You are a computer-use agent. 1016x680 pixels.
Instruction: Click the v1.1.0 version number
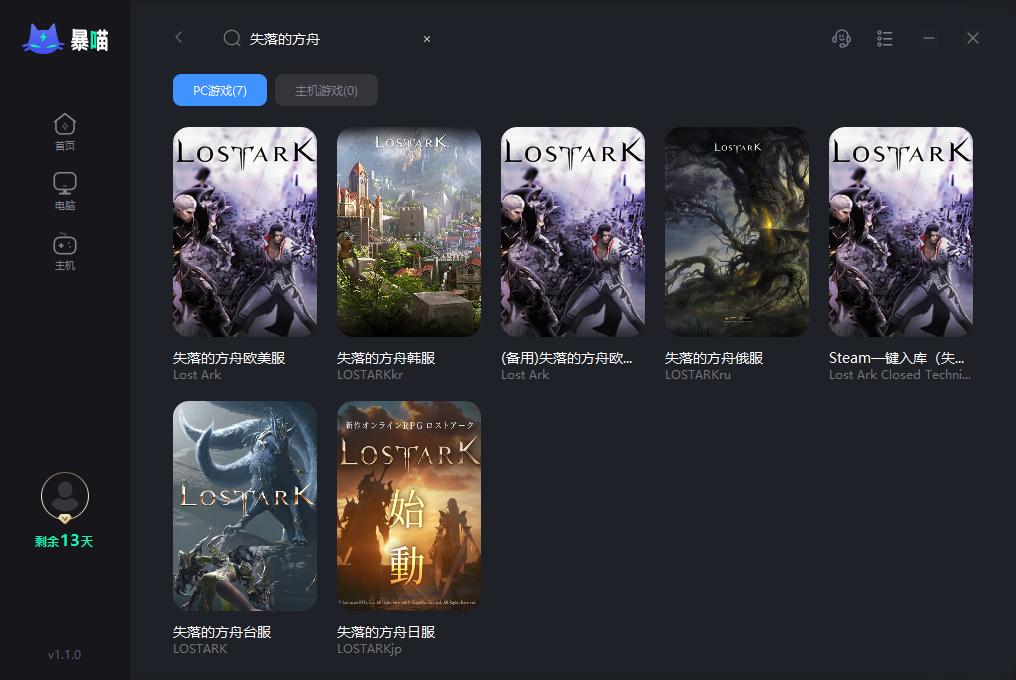pyautogui.click(x=64, y=655)
